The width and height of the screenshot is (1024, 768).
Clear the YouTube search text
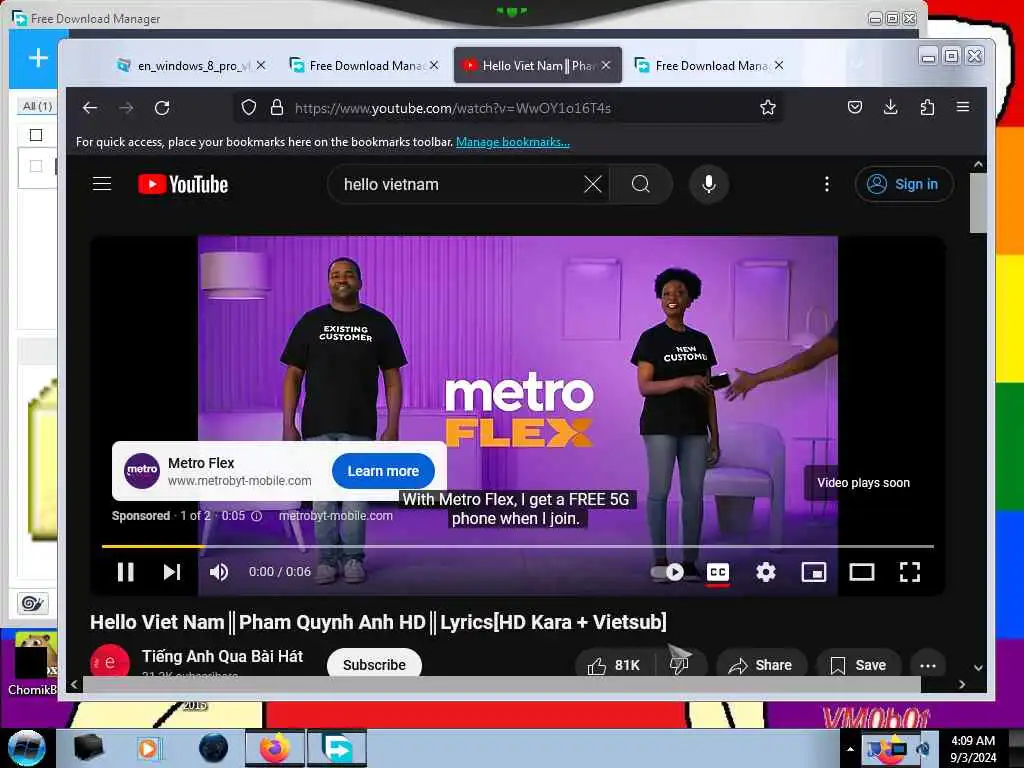click(x=592, y=184)
